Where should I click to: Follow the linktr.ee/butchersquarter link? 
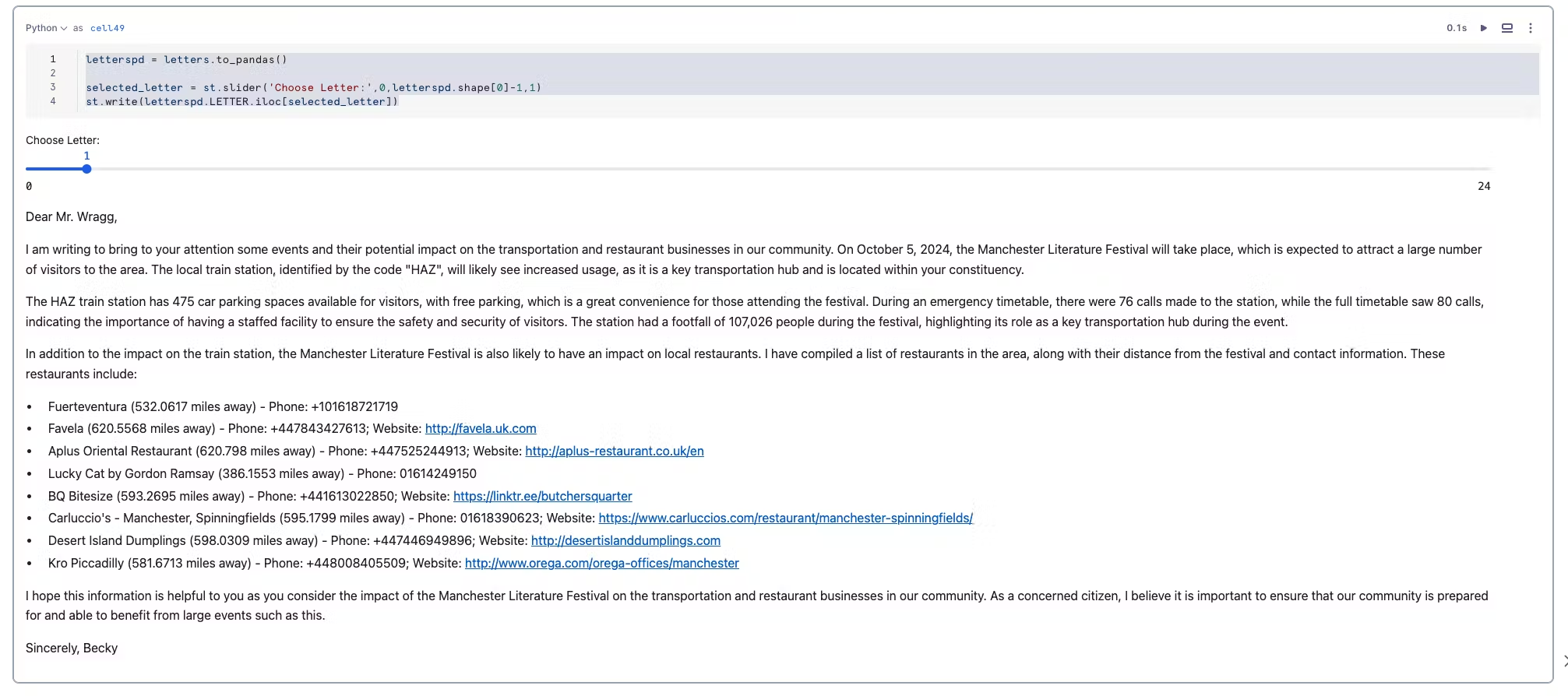(x=542, y=497)
